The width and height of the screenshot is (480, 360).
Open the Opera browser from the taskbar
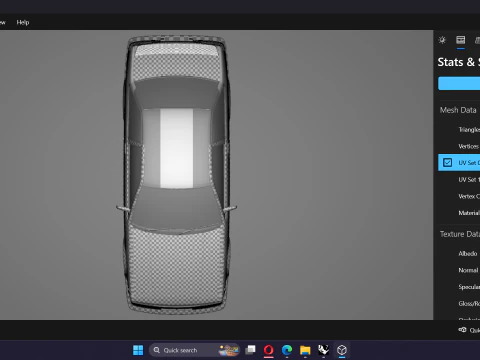(x=269, y=350)
